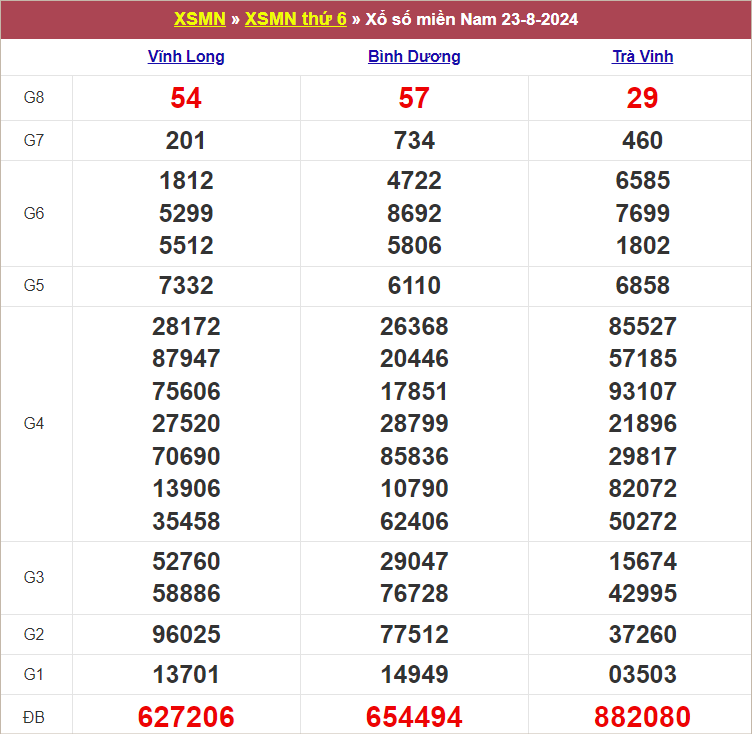
Task: Select the G6 value 7699
Action: point(643,213)
